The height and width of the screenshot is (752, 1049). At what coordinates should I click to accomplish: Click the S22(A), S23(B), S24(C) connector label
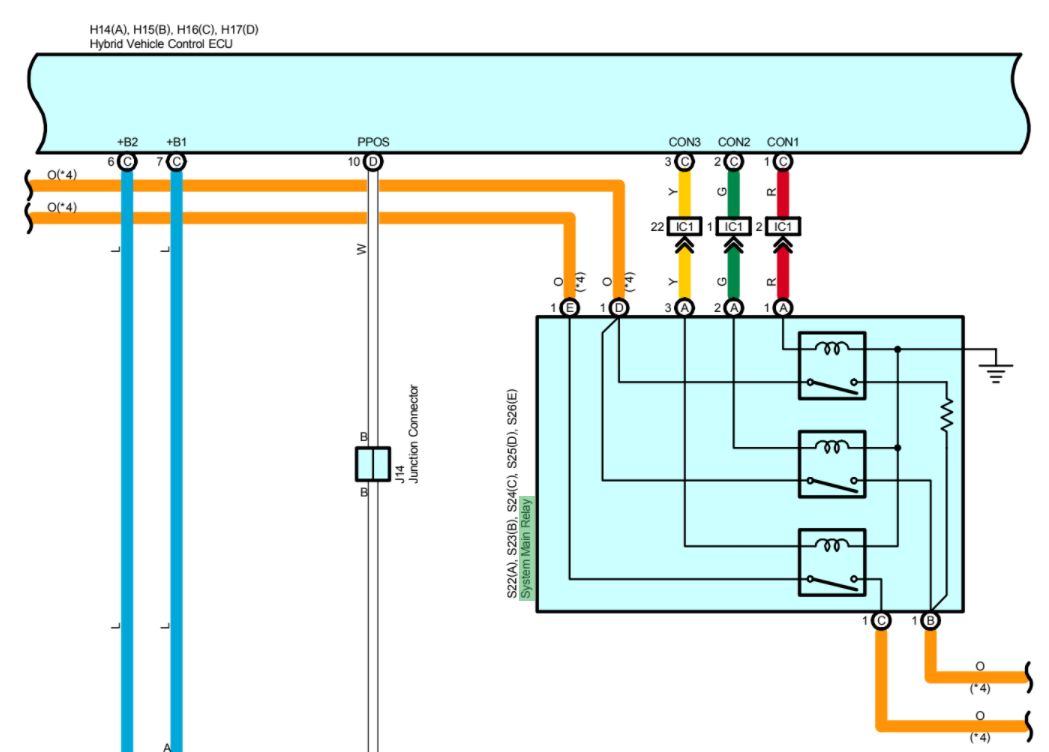(x=512, y=494)
